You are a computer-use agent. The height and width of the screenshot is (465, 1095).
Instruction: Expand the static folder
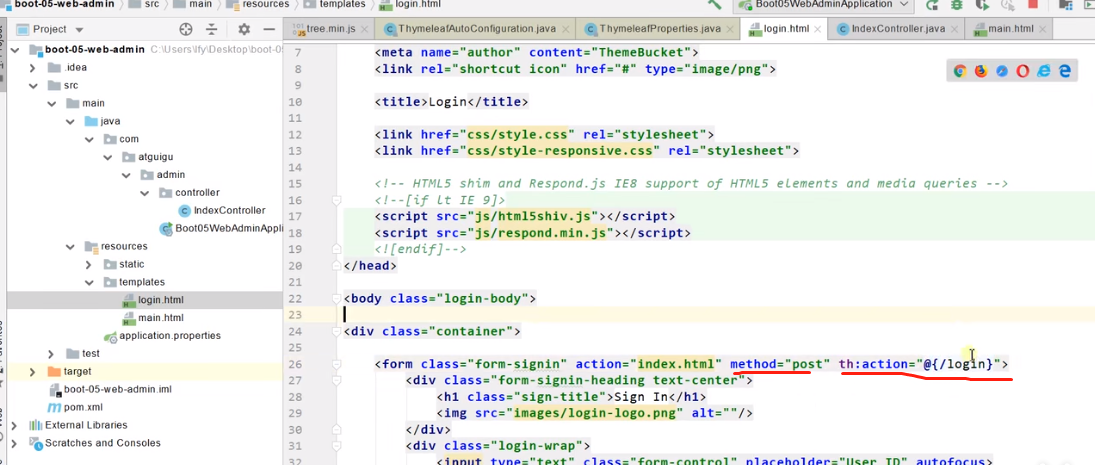coord(89,265)
